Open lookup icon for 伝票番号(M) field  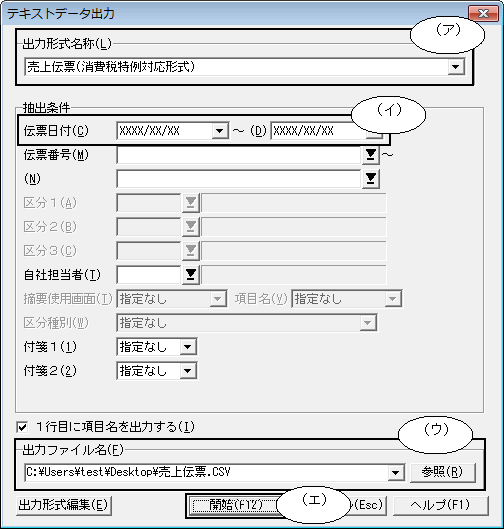click(370, 155)
